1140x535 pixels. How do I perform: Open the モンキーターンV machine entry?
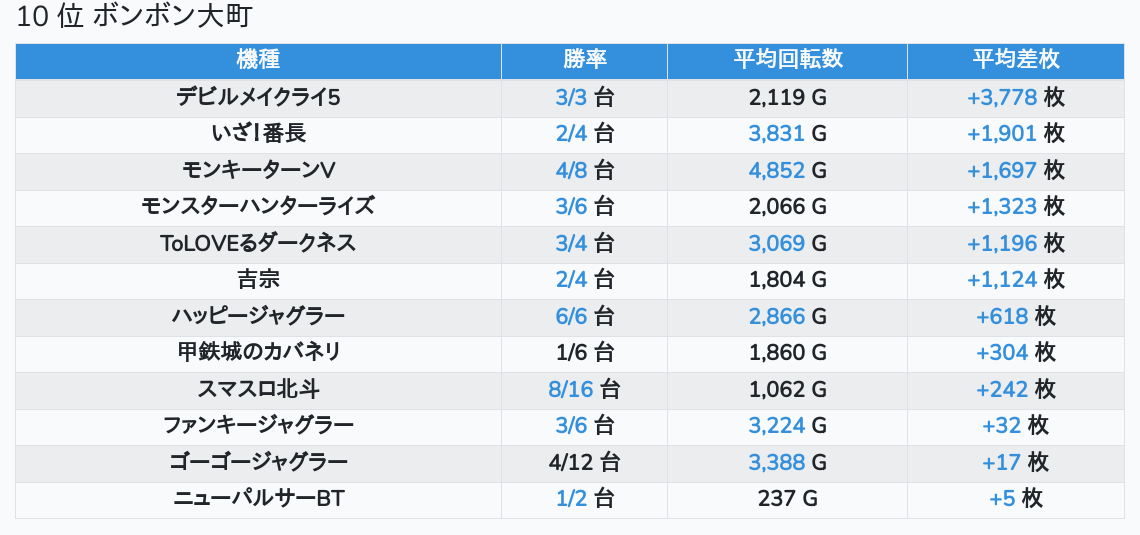click(x=258, y=170)
